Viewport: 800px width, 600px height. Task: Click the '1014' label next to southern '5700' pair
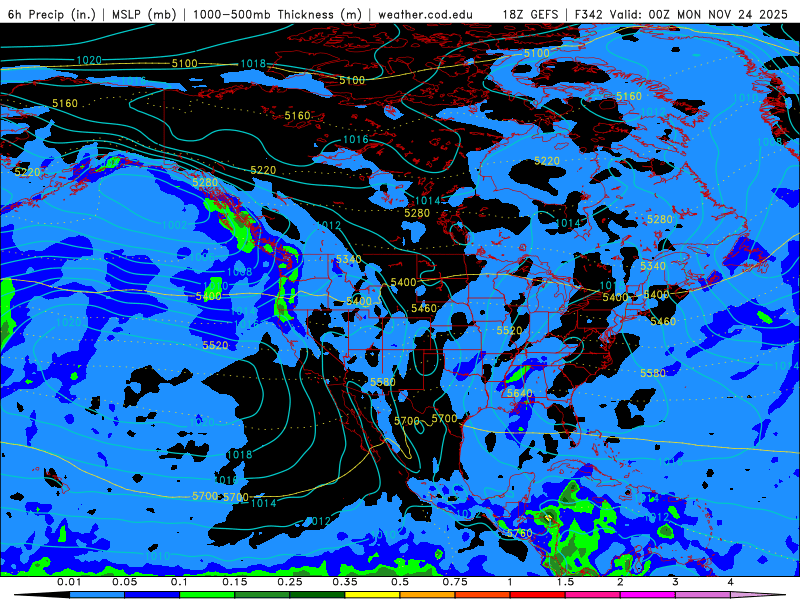click(264, 503)
